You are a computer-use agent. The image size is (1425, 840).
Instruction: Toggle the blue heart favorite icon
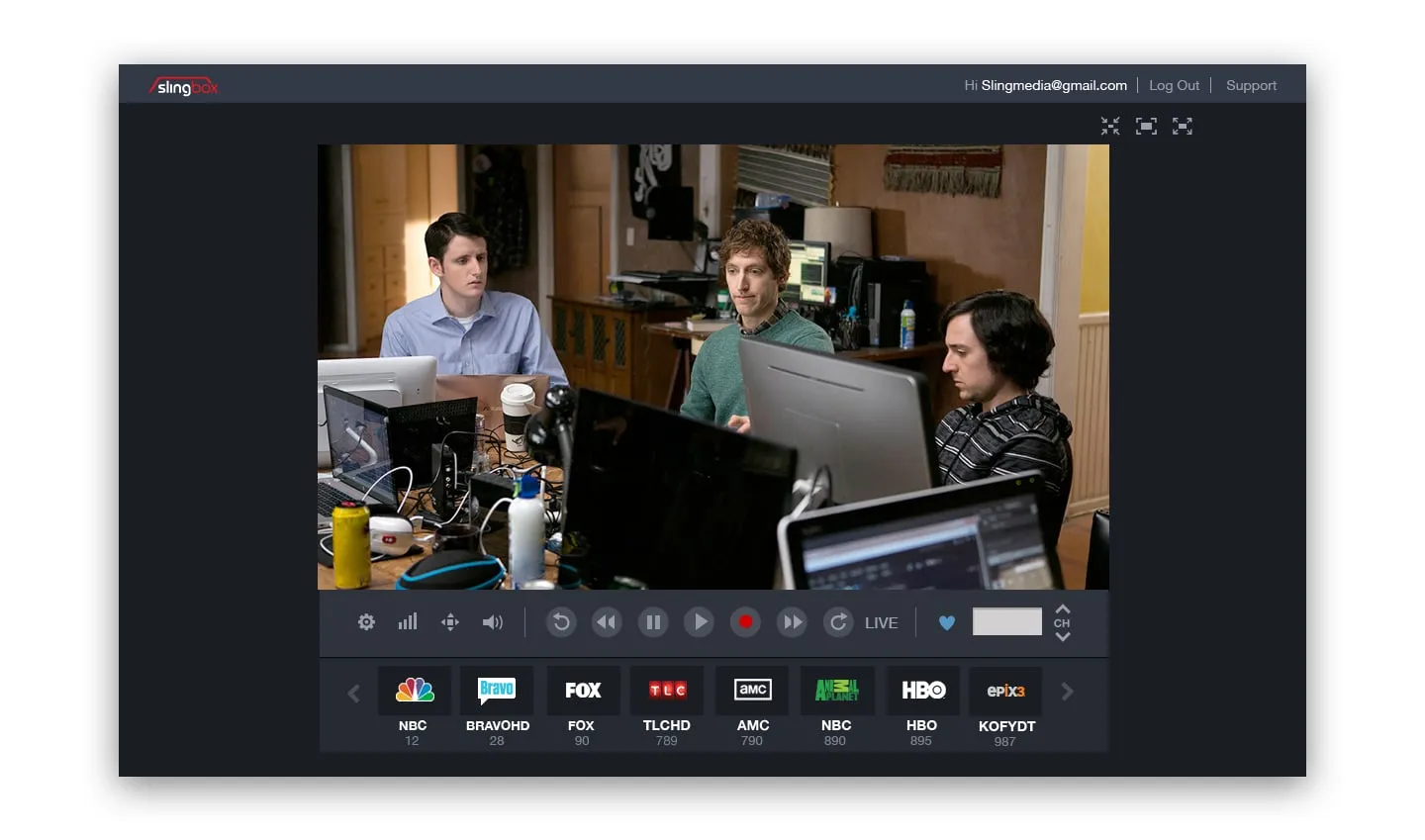tap(947, 623)
